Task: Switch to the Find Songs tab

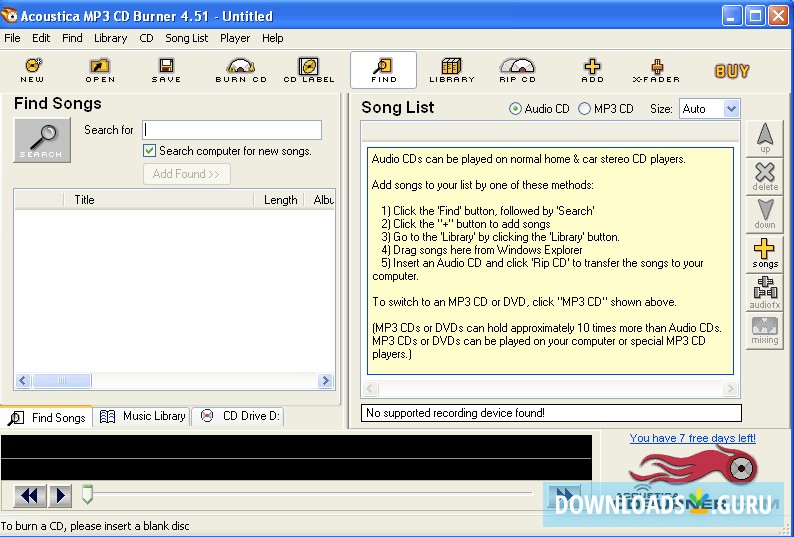Action: 47,417
